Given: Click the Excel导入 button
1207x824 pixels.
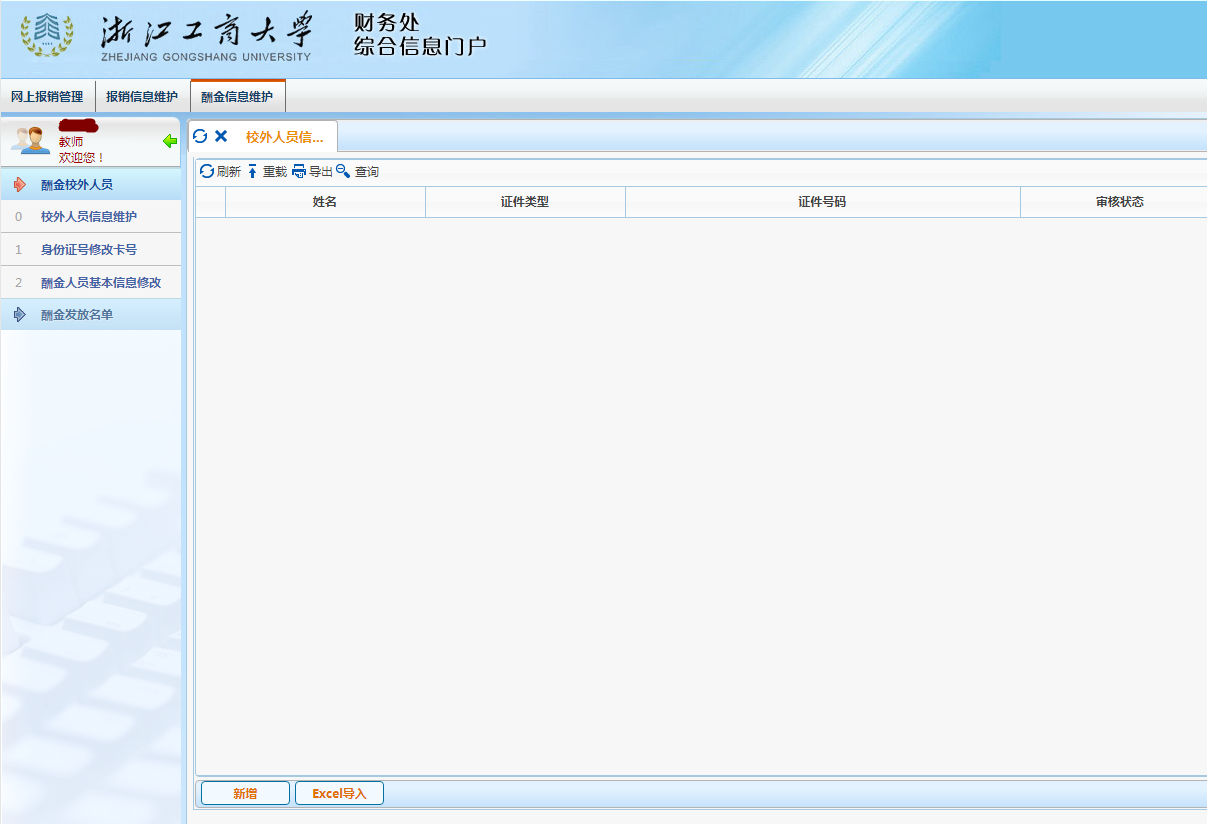Looking at the screenshot, I should pos(339,792).
